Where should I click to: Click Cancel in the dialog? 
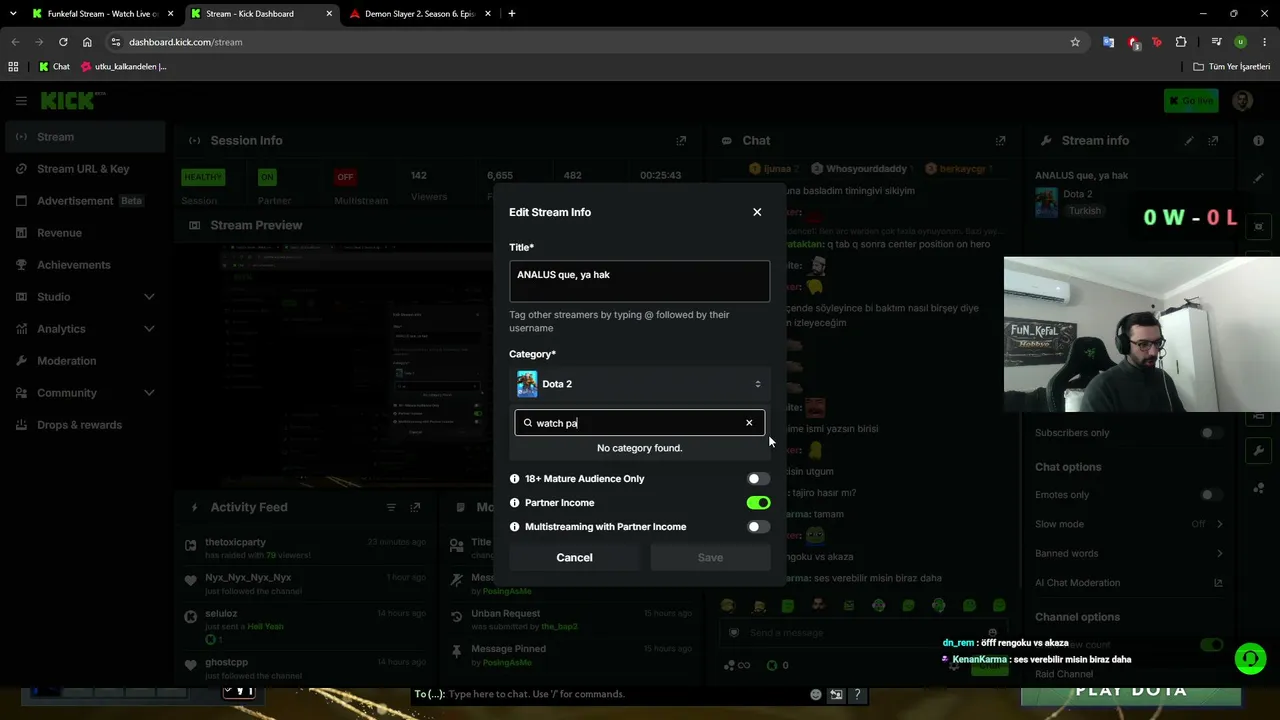[x=574, y=558]
